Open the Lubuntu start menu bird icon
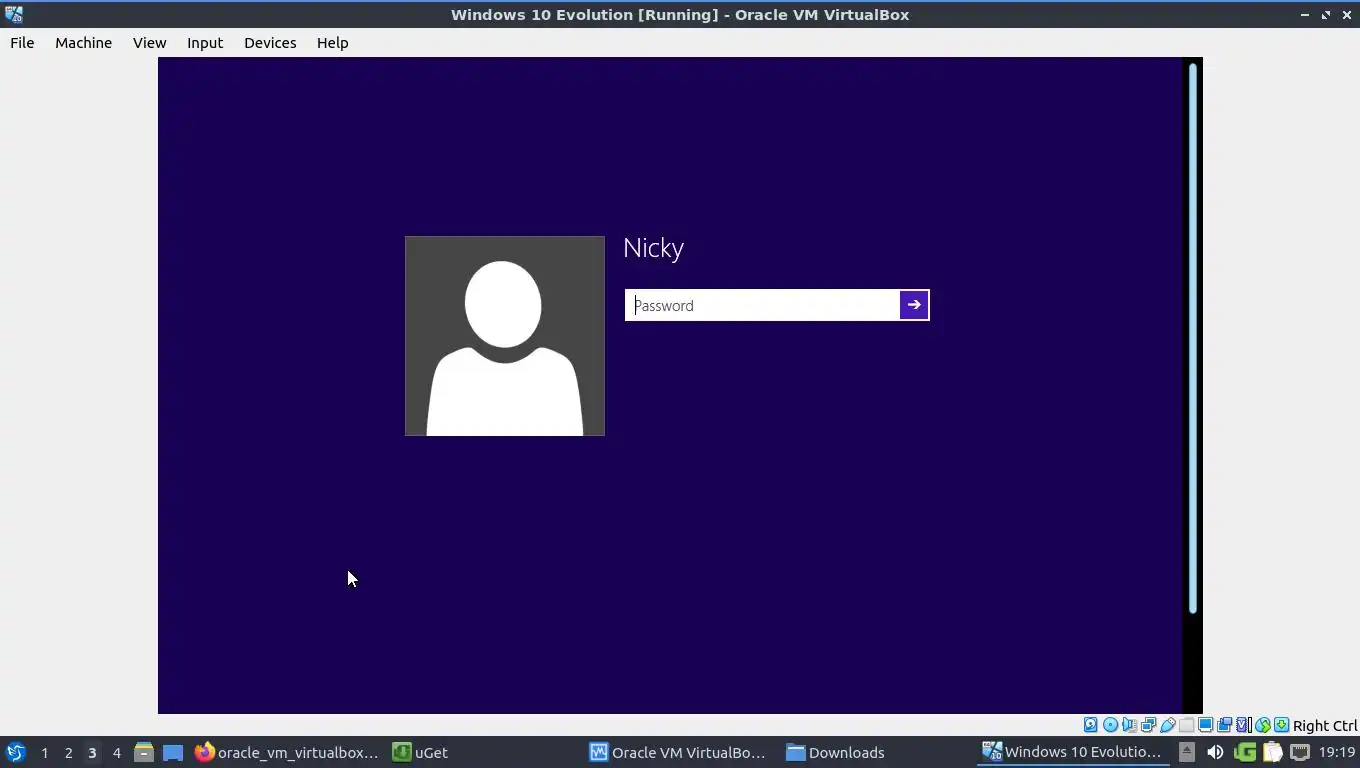 [15, 752]
